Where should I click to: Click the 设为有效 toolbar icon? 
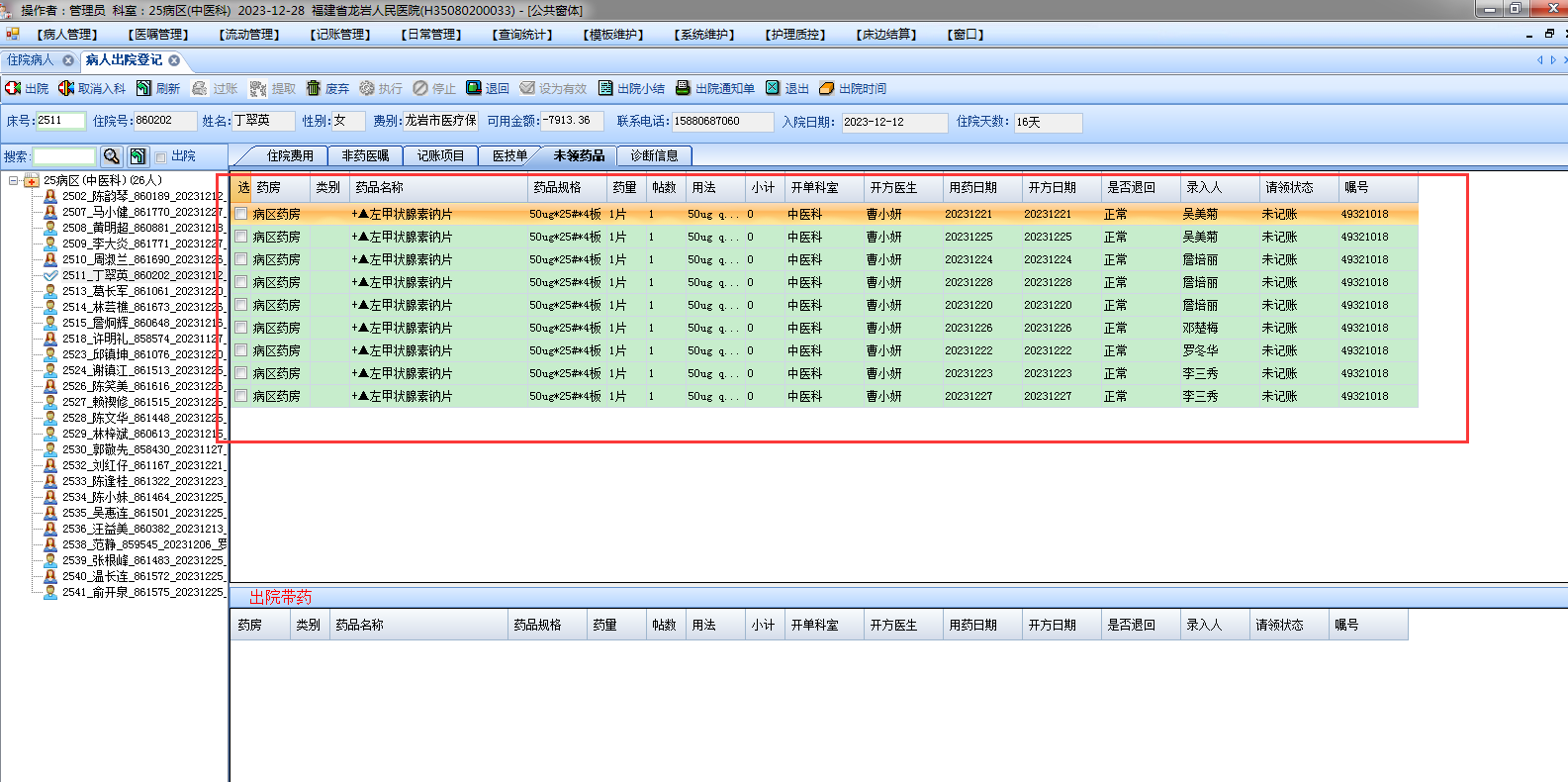[527, 88]
